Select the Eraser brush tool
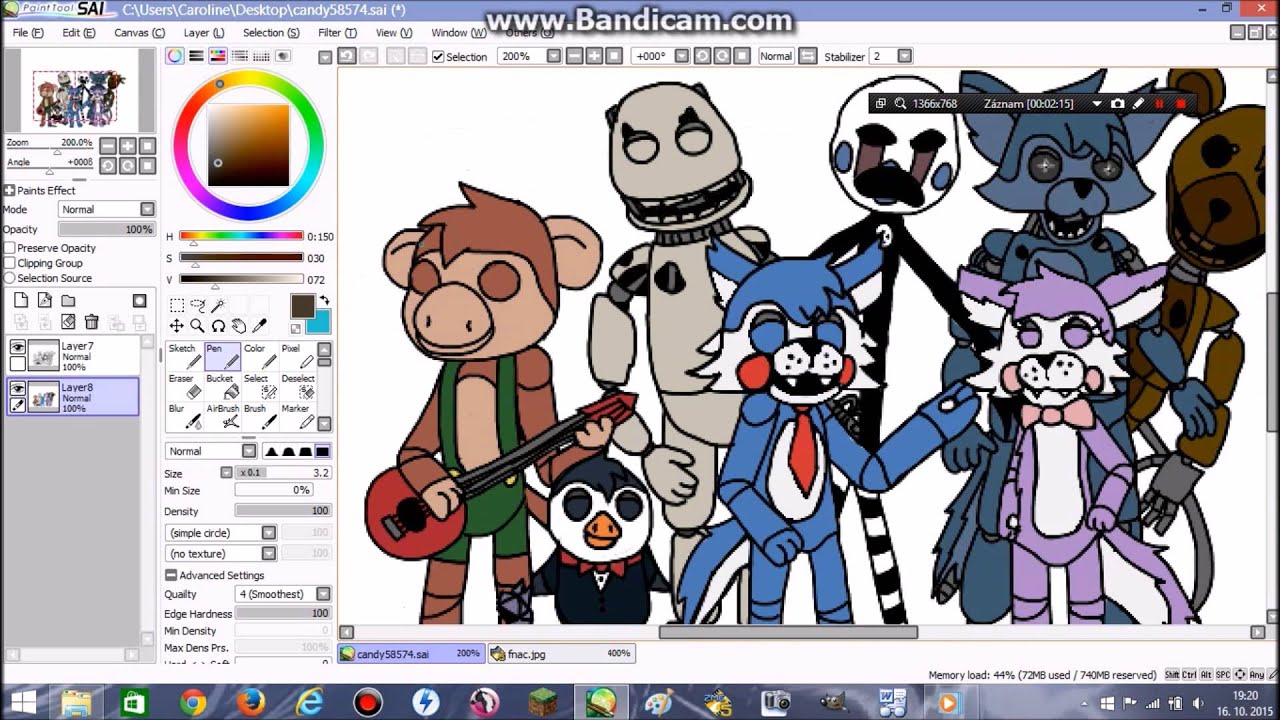Screen dimensions: 1280x720 pos(185,386)
